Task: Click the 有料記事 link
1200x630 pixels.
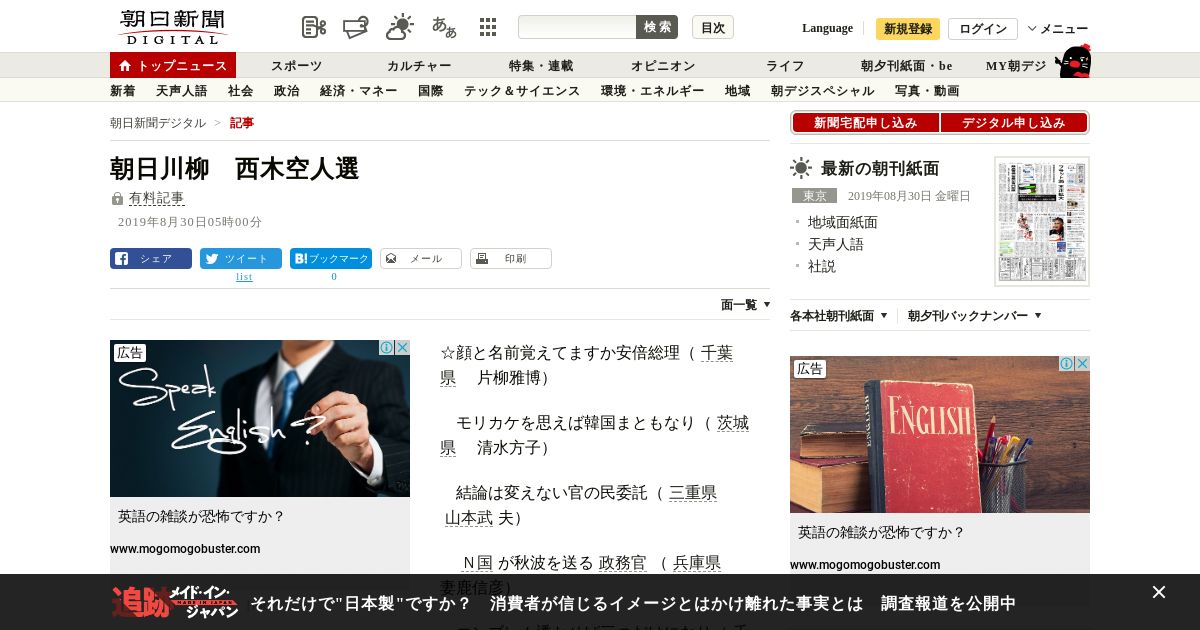Action: point(156,198)
